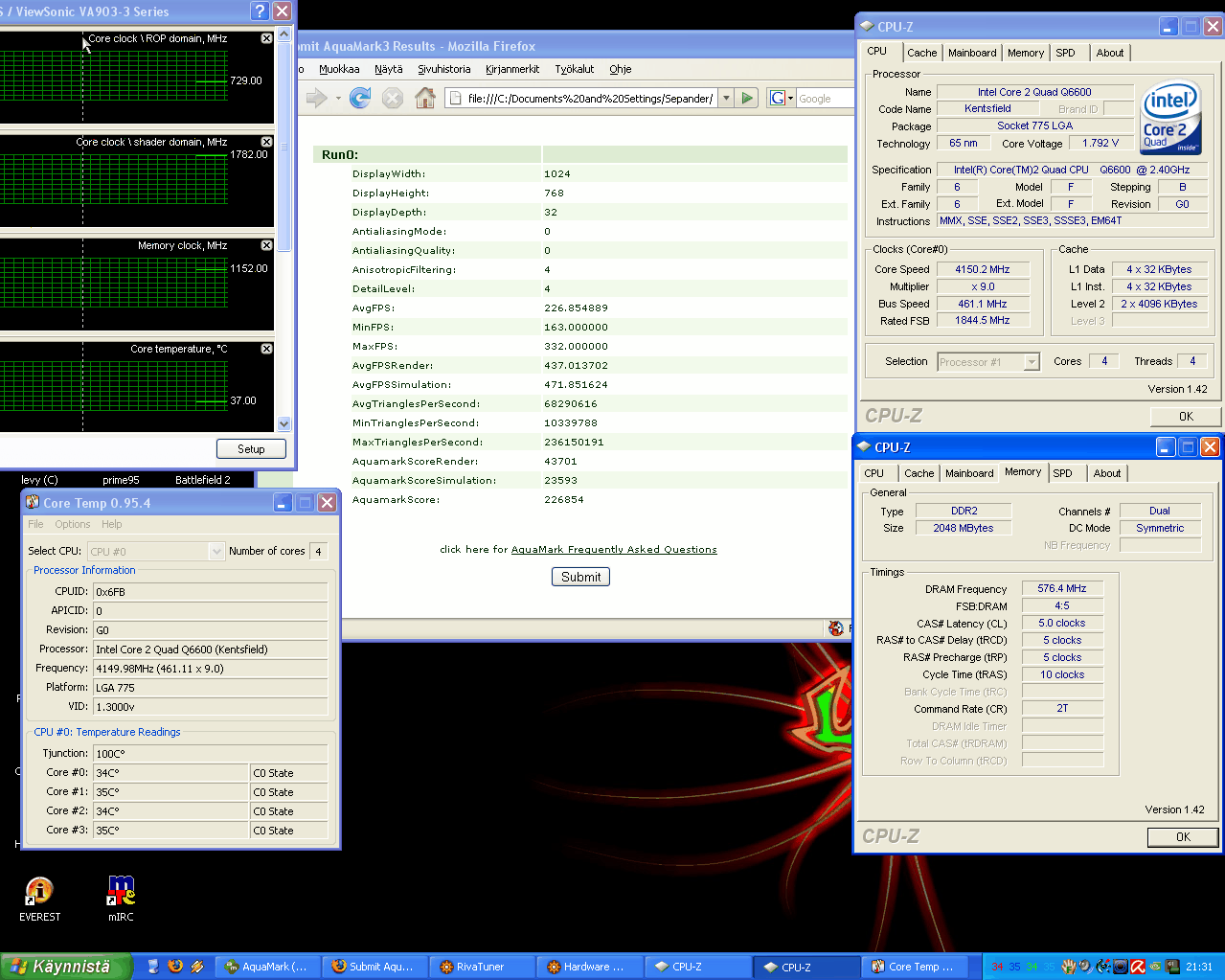This screenshot has height=980, width=1225.
Task: Open the Muokkaa menu in Firefox
Action: point(339,69)
